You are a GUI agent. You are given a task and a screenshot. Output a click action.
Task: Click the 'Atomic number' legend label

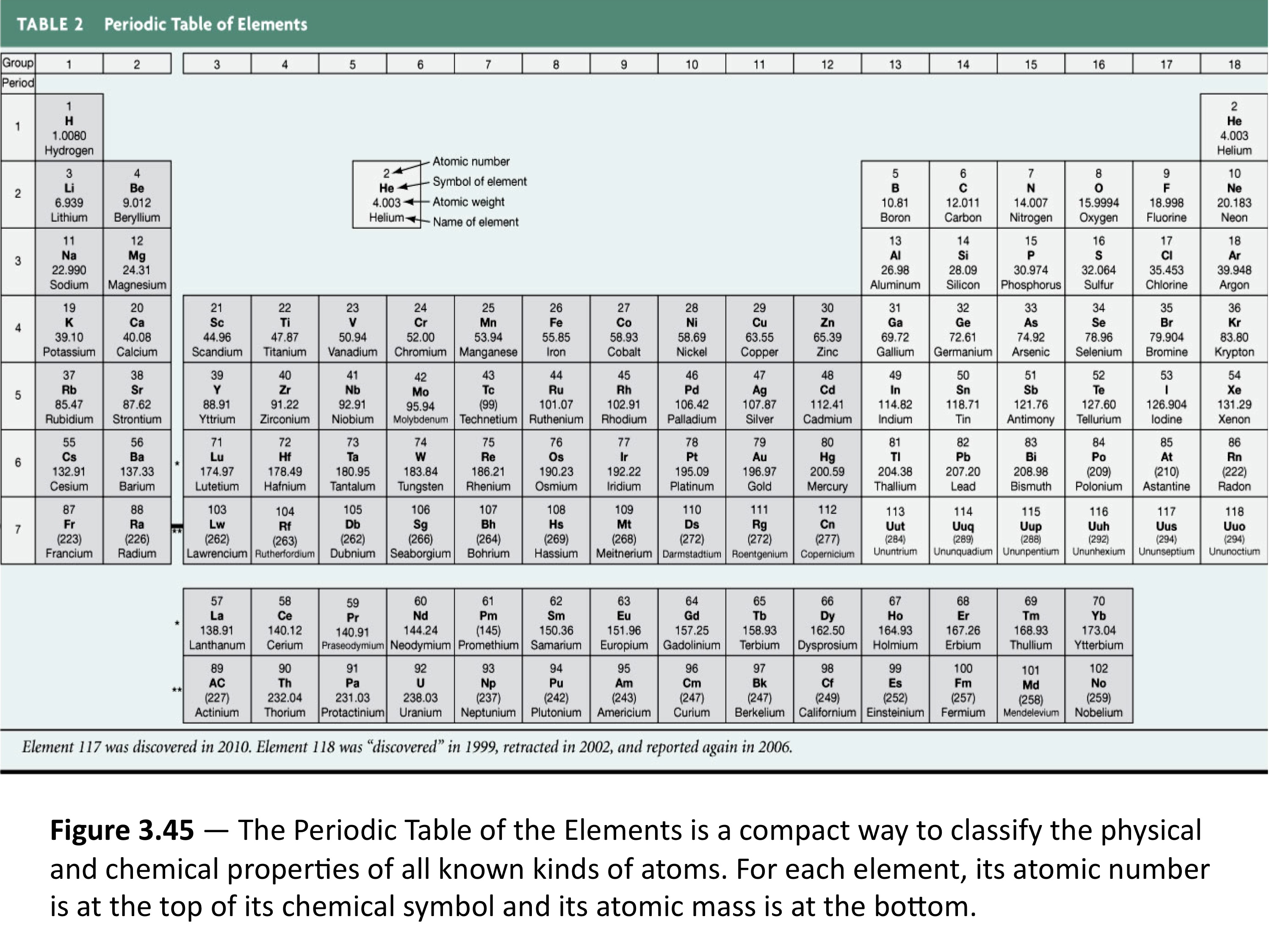tap(471, 162)
